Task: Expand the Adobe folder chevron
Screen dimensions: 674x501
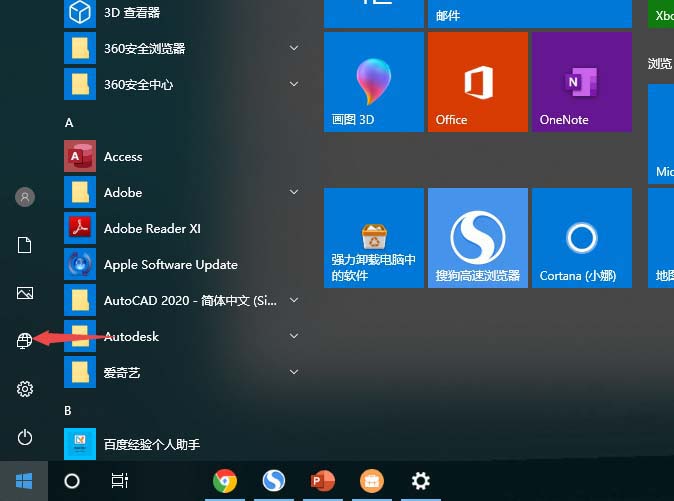Action: (x=294, y=192)
